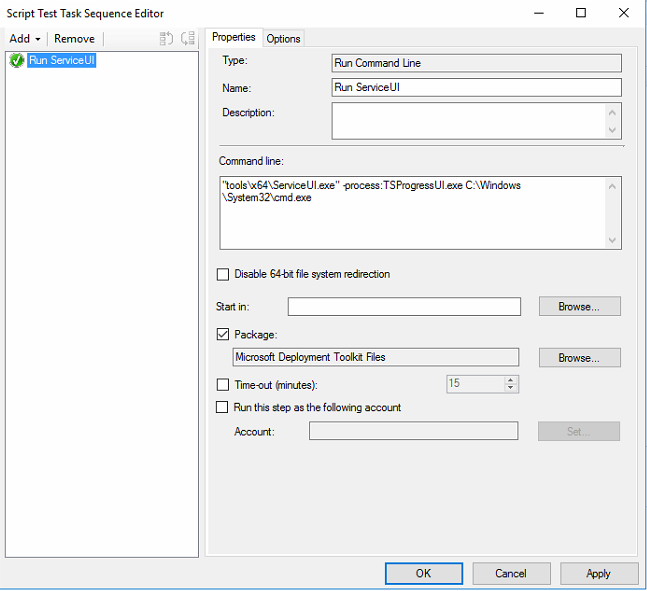Enable the Time-out (minutes) checkbox
Image resolution: width=647 pixels, height=591 pixels.
[223, 384]
